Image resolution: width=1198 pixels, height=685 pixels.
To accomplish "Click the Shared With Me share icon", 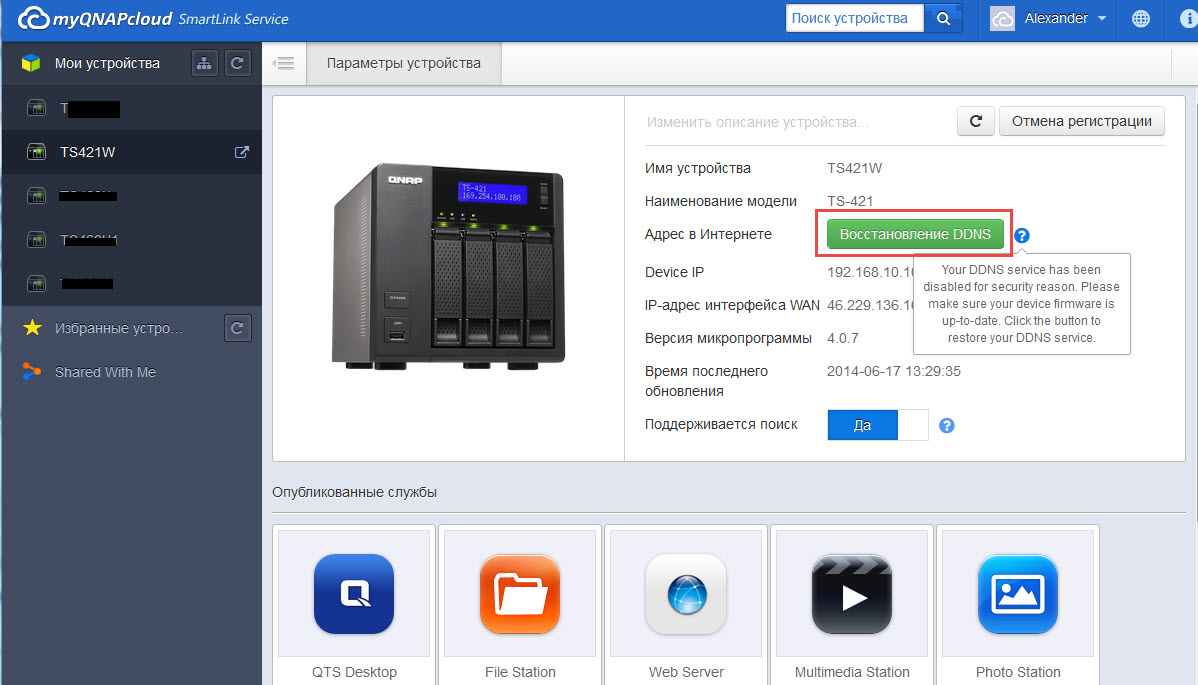I will point(31,372).
